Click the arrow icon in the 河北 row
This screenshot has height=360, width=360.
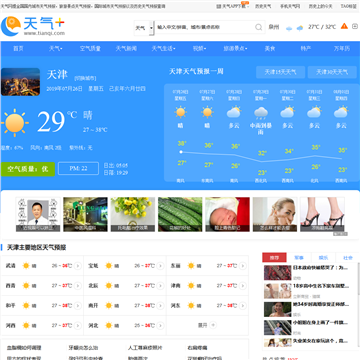(160, 325)
